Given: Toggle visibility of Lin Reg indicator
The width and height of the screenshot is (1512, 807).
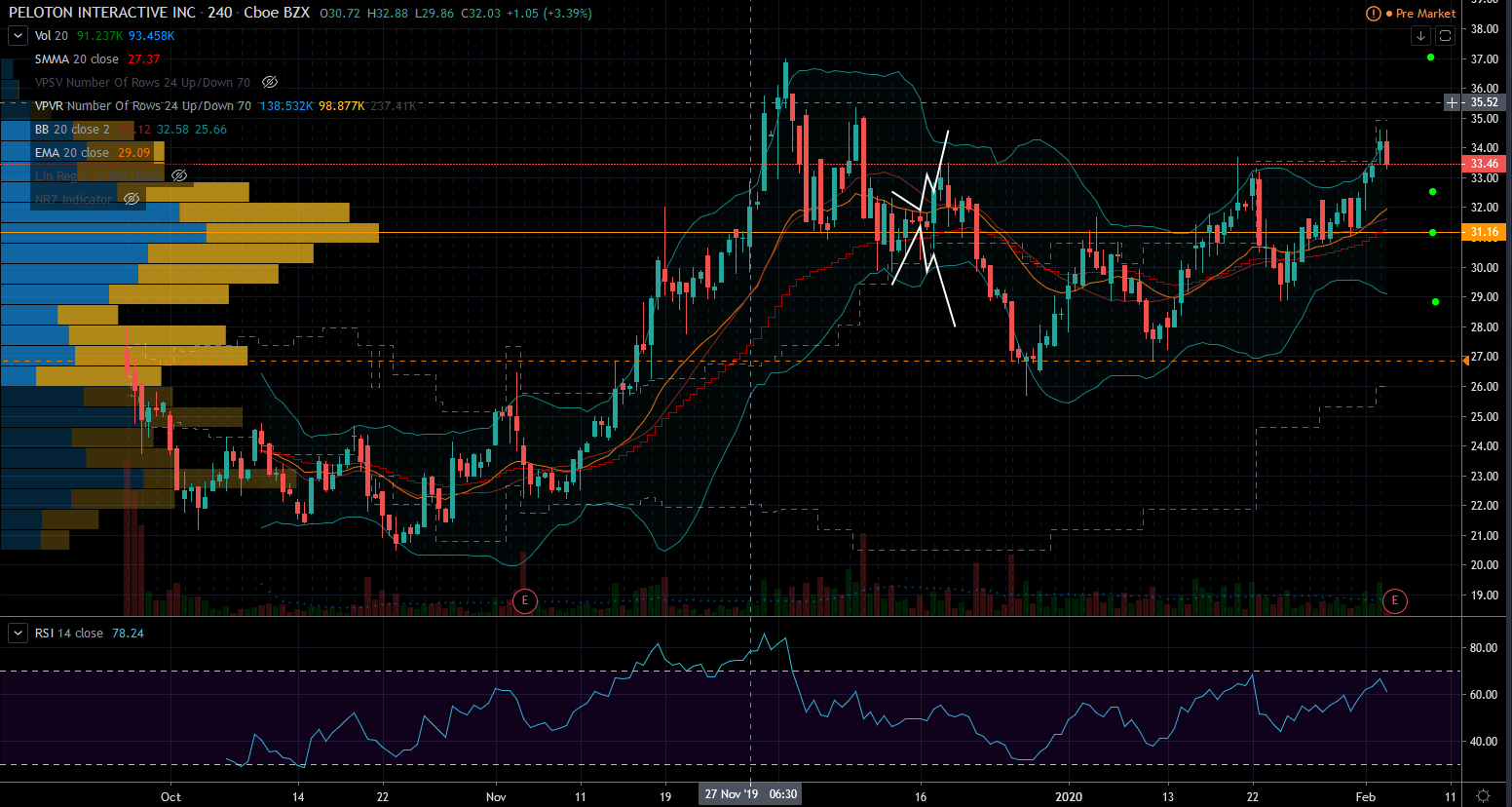Looking at the screenshot, I should [x=179, y=176].
